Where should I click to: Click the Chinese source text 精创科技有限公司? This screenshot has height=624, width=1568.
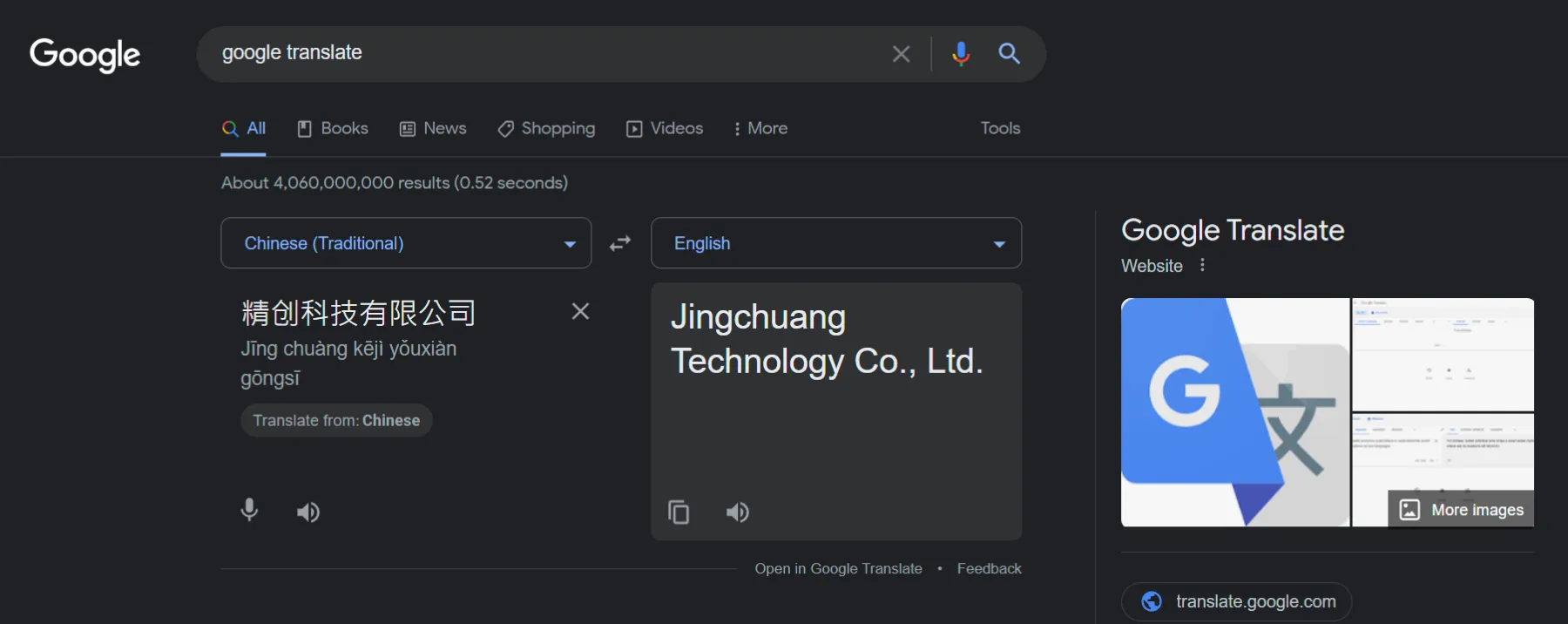point(359,313)
